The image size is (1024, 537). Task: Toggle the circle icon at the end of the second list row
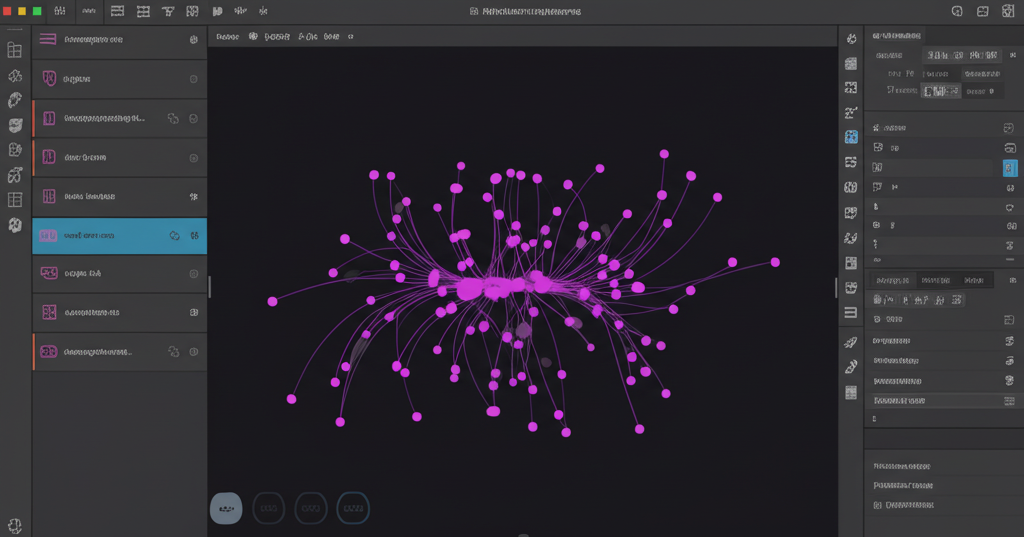(193, 79)
